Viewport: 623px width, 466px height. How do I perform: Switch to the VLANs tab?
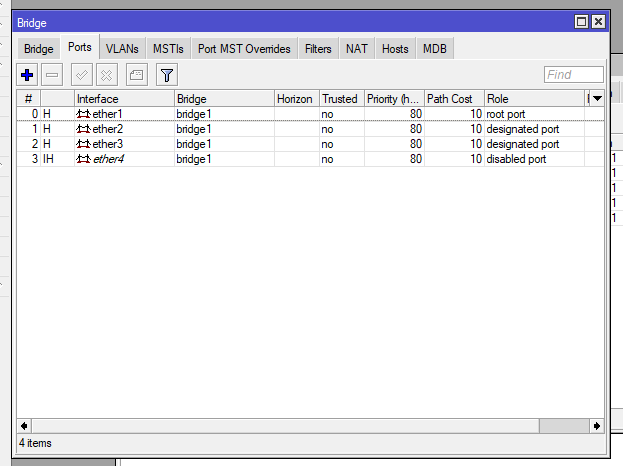point(122,48)
